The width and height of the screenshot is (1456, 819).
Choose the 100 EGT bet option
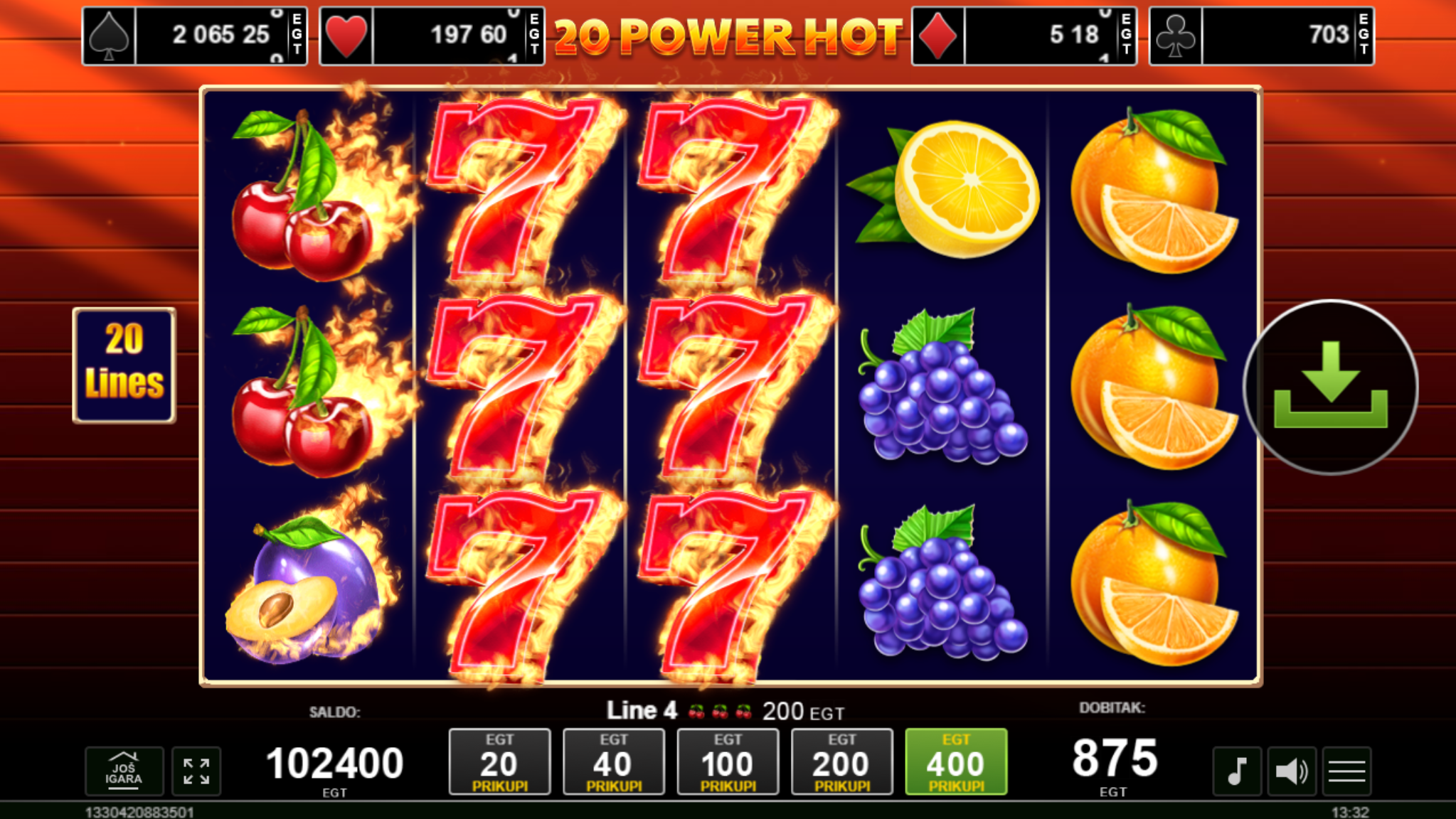(x=728, y=761)
